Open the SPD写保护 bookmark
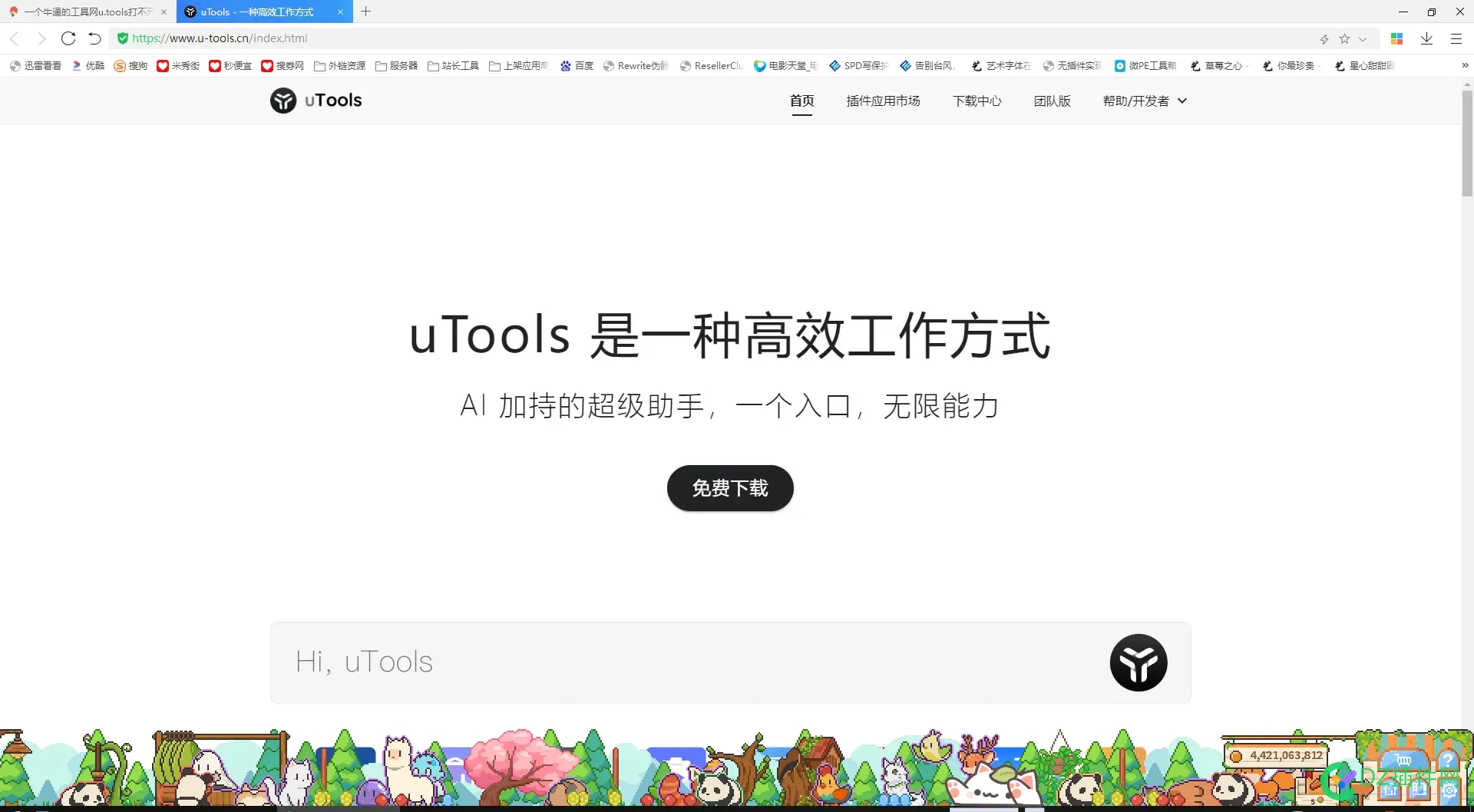The image size is (1474, 812). coord(858,66)
